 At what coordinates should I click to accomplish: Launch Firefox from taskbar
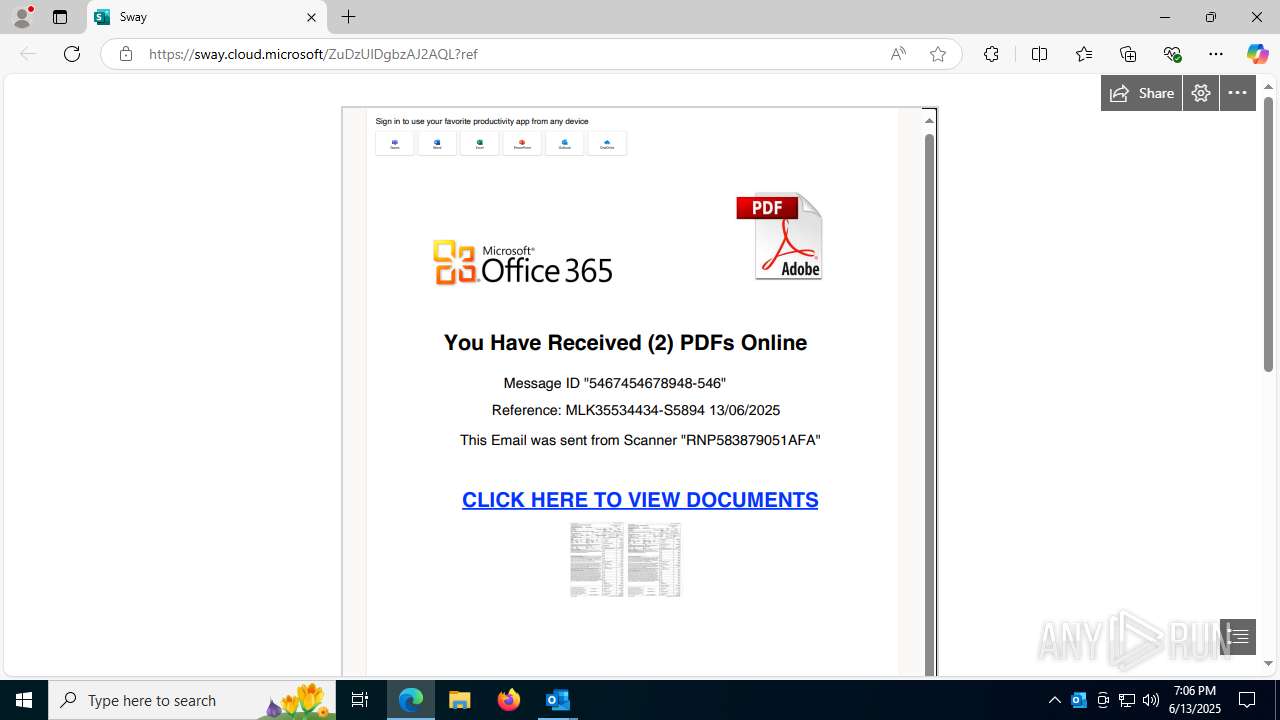point(509,700)
